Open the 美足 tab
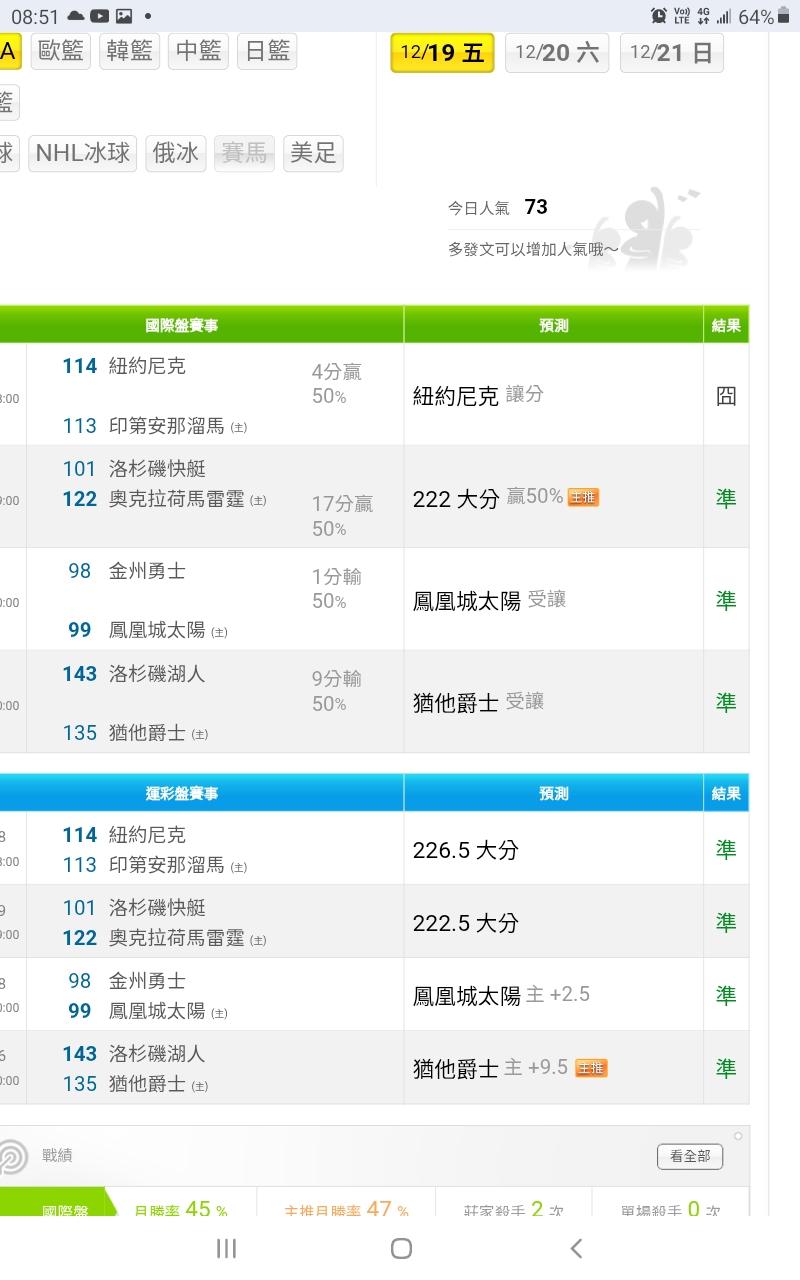The width and height of the screenshot is (800, 1280). tap(313, 153)
